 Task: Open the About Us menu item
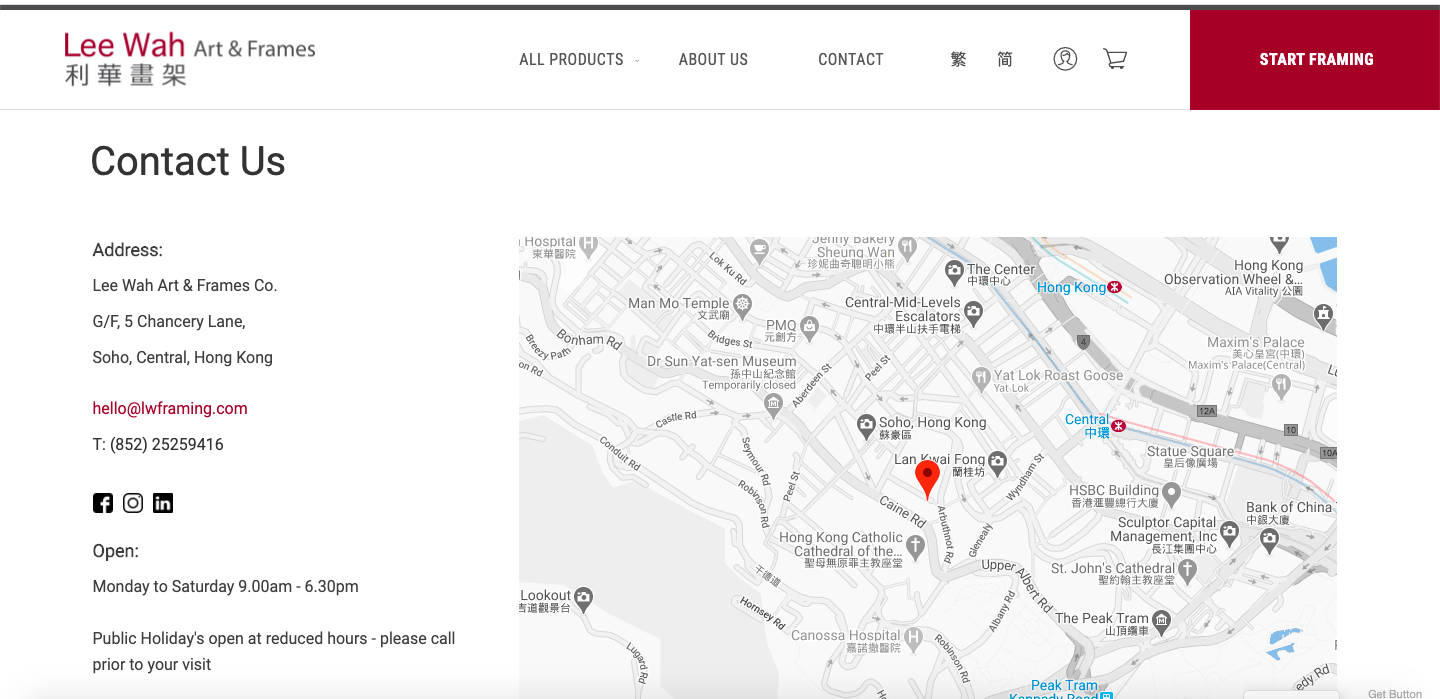(713, 60)
